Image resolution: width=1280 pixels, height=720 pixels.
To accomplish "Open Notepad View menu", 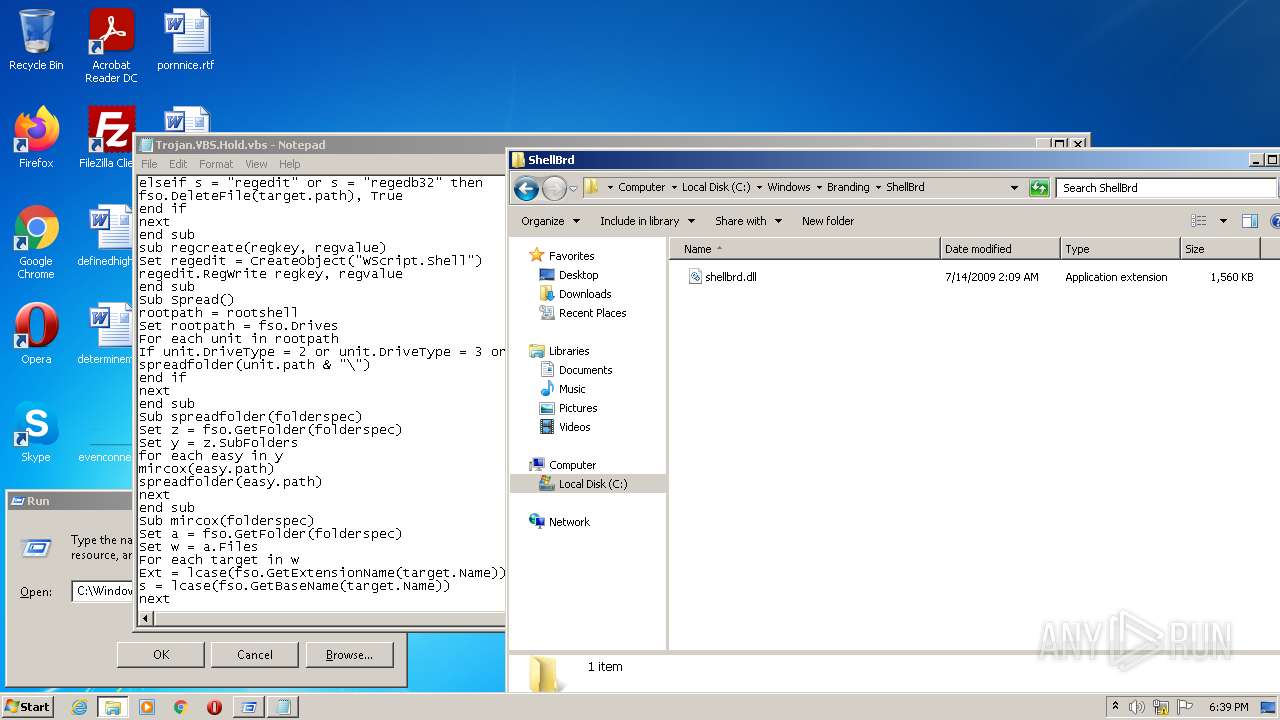I will (x=256, y=164).
